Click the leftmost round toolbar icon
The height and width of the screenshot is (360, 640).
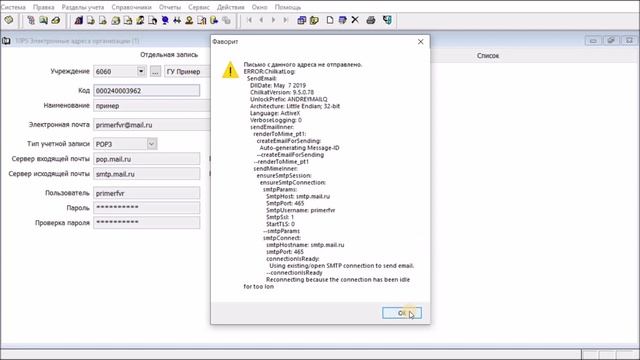9,20
